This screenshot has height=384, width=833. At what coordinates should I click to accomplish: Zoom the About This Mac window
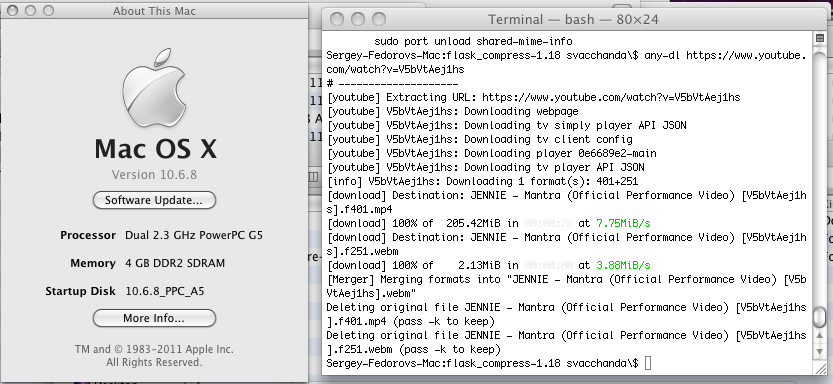point(48,11)
